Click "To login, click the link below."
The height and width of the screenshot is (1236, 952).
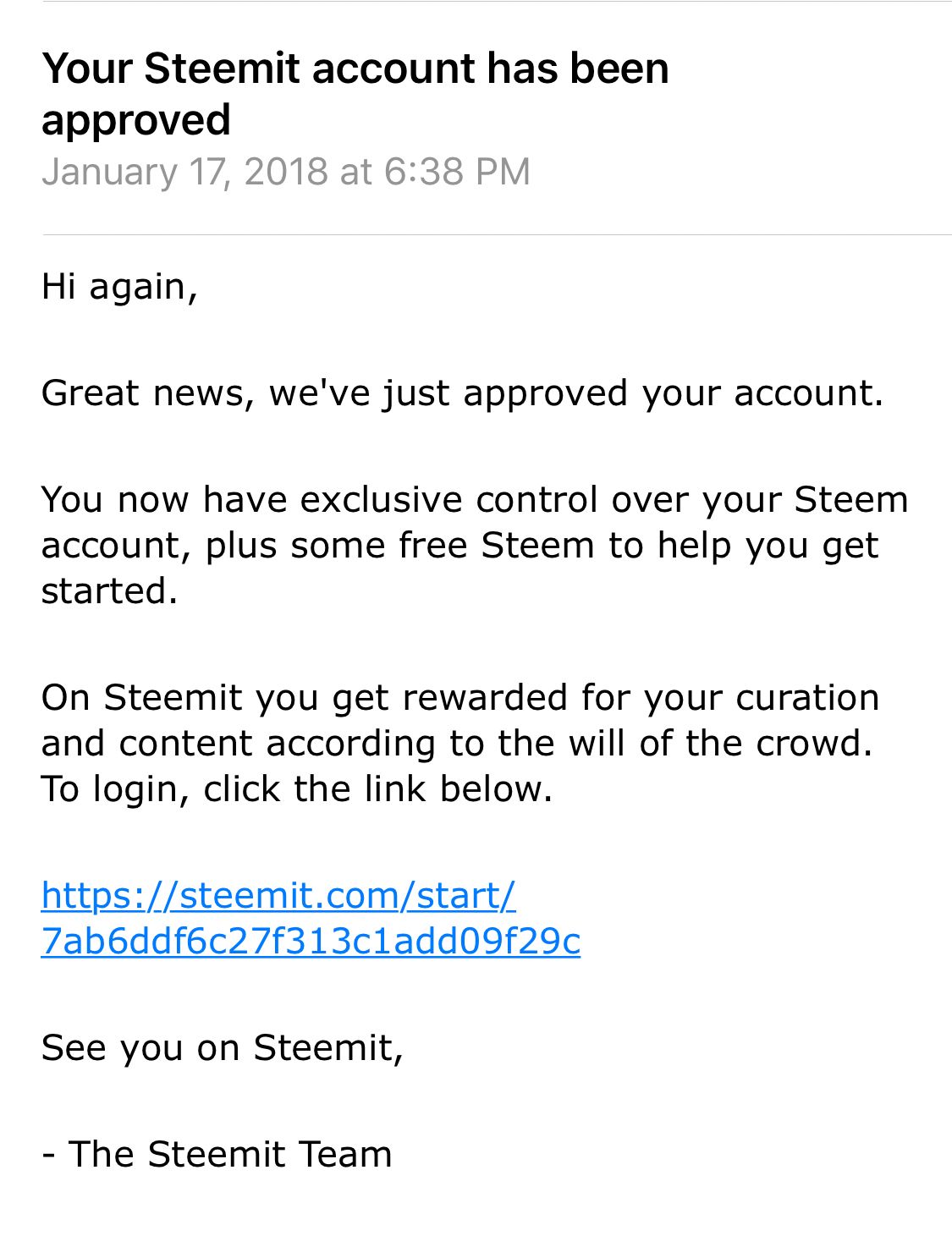pyautogui.click(x=296, y=789)
